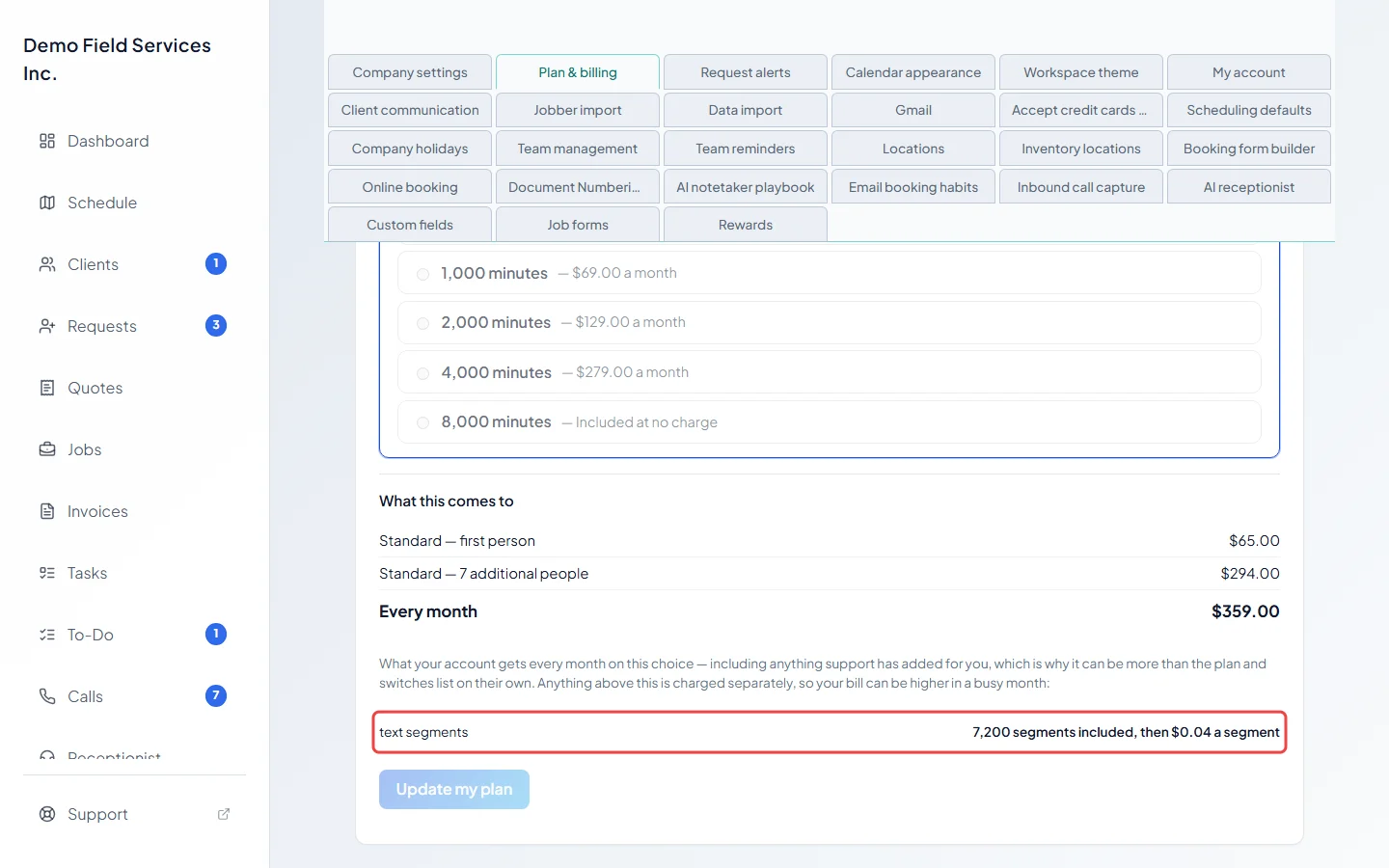Click the $65.00 first person amount
The width and height of the screenshot is (1389, 868).
pyautogui.click(x=1254, y=541)
